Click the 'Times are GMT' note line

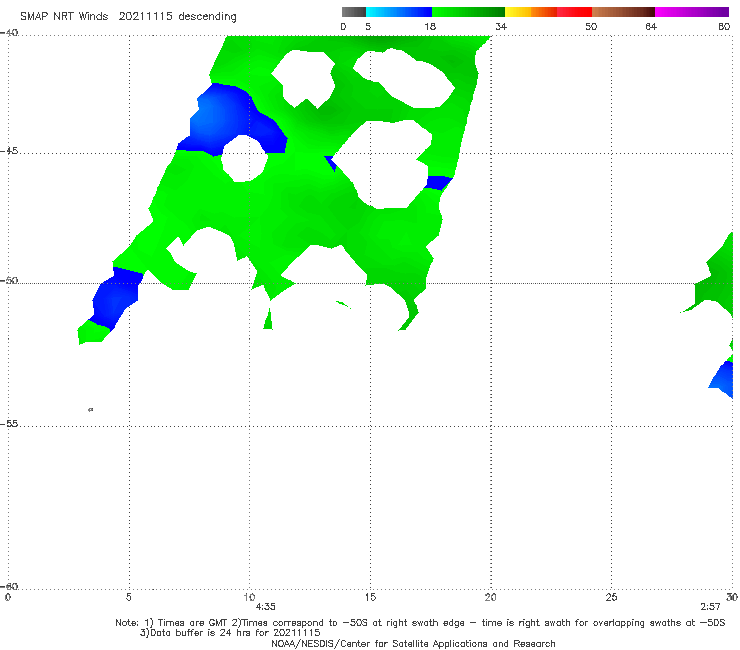point(420,623)
